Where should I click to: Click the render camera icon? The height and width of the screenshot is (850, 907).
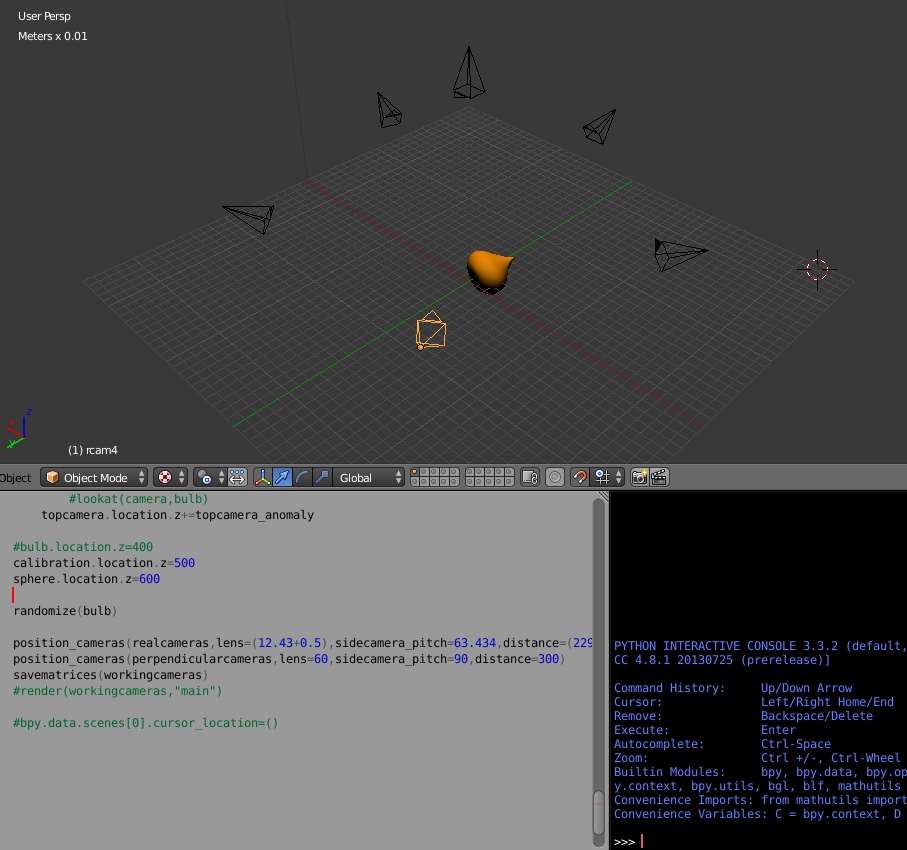point(640,477)
